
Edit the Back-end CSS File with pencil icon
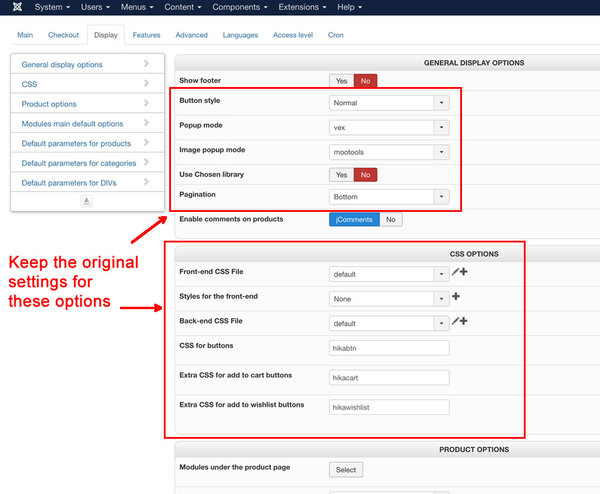click(x=455, y=321)
